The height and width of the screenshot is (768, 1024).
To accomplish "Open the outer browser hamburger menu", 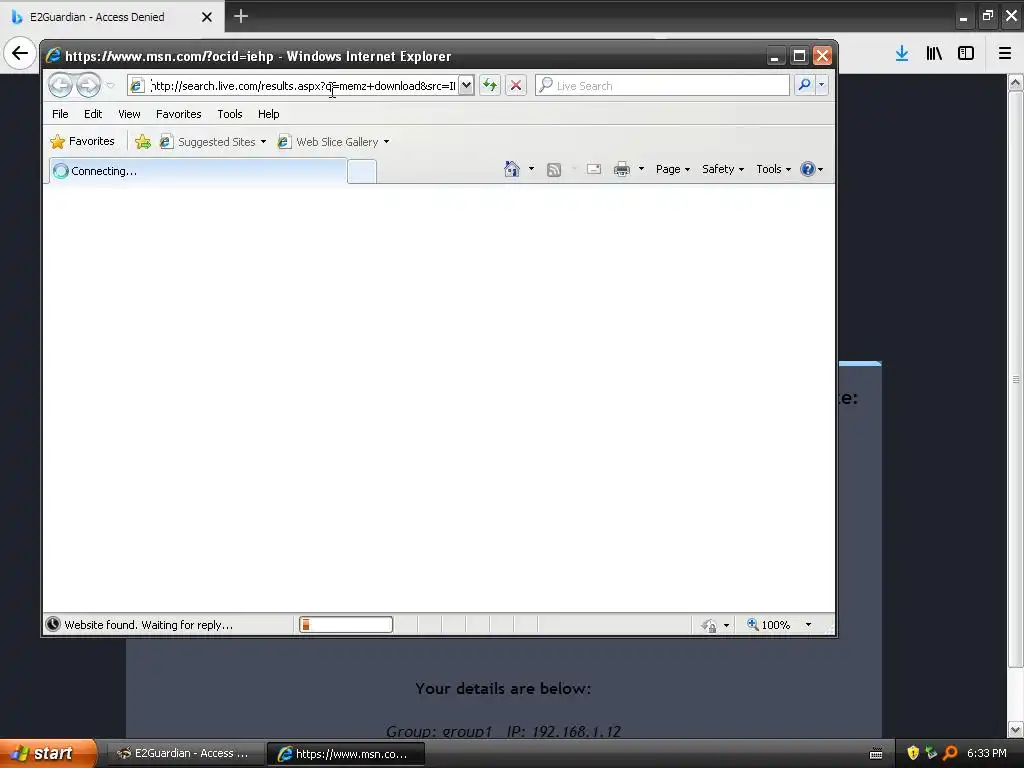I will click(1005, 54).
